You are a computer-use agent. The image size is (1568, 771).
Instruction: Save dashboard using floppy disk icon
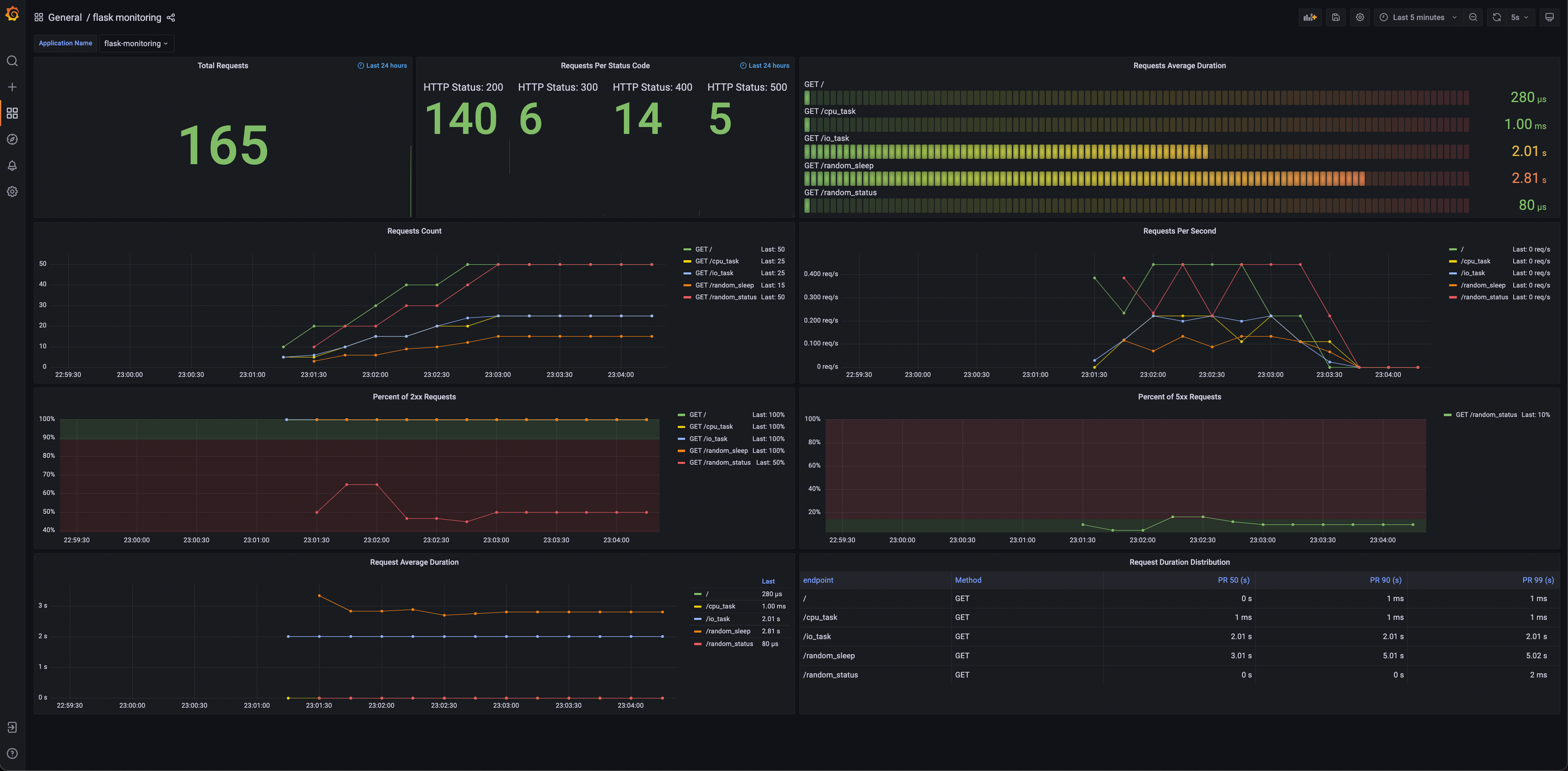(x=1336, y=18)
